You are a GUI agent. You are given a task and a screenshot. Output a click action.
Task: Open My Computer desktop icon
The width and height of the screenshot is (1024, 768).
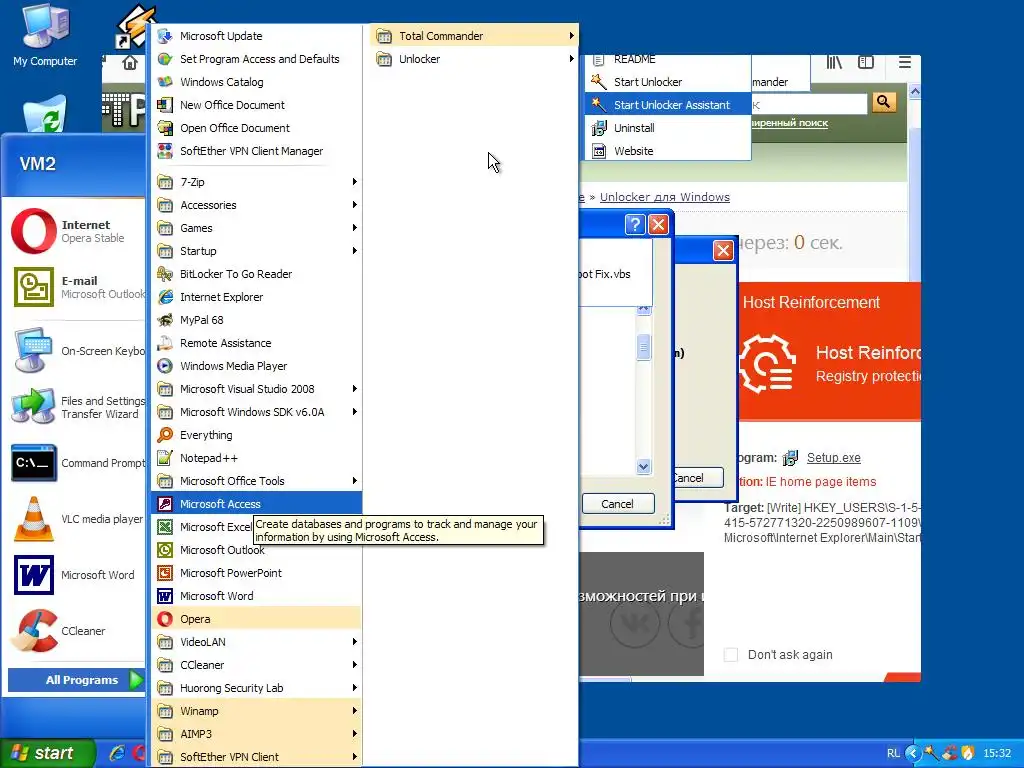point(45,34)
